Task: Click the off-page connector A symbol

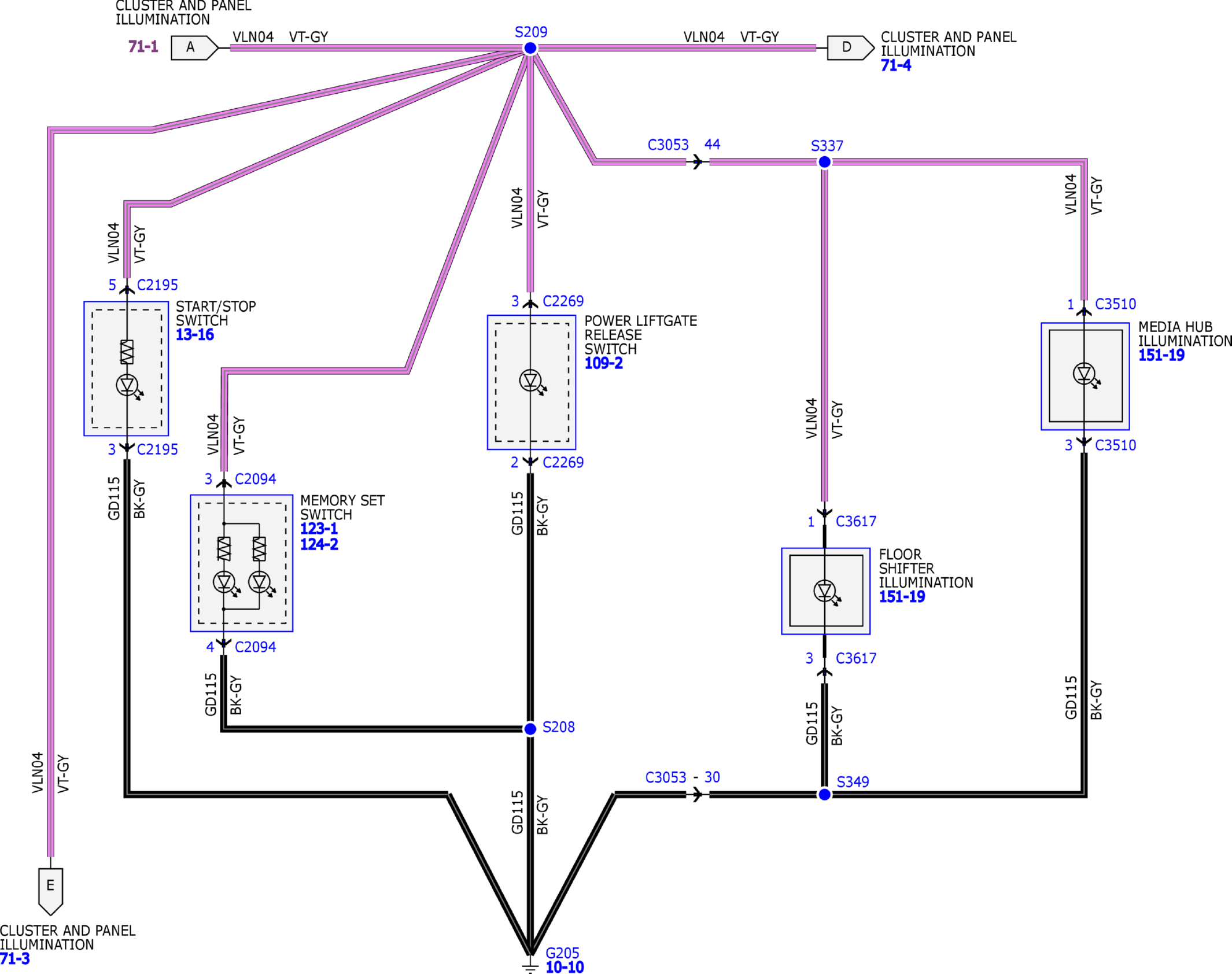Action: [195, 47]
